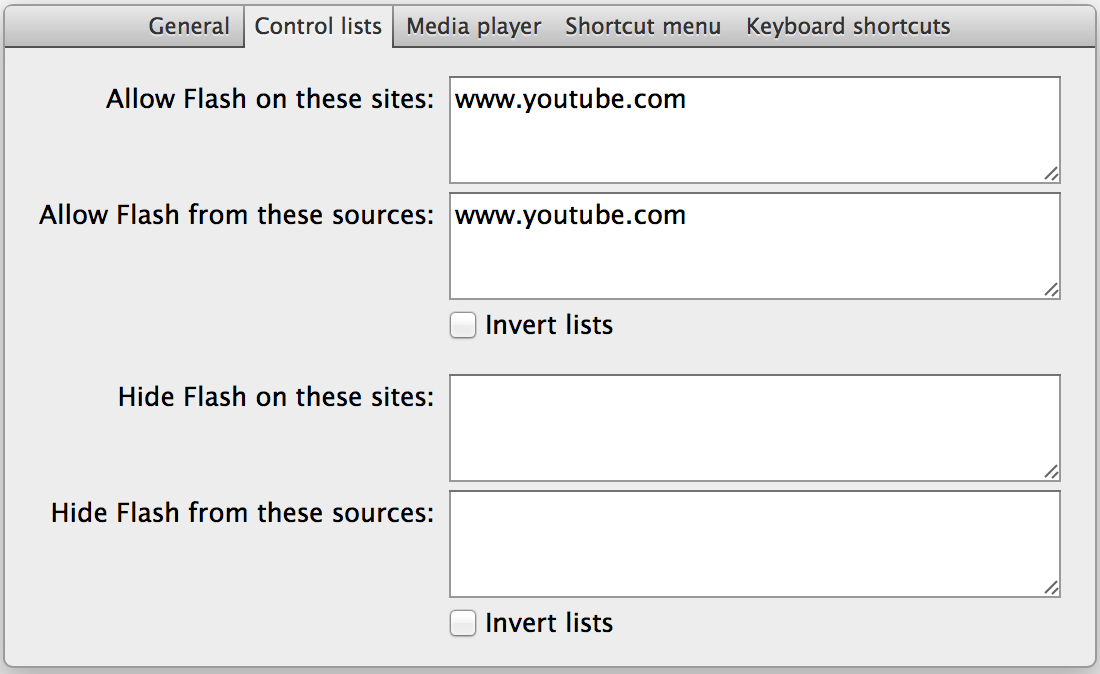
Task: Tick the Invert lists checkbox below Hide Flash sources
Action: coord(463,623)
